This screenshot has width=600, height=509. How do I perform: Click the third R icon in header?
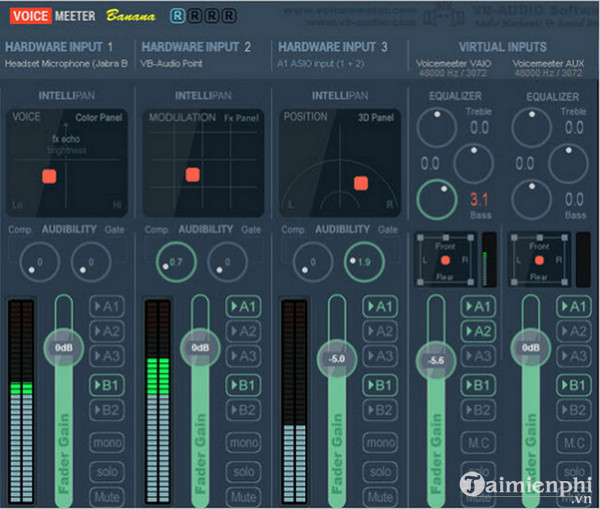pos(212,16)
